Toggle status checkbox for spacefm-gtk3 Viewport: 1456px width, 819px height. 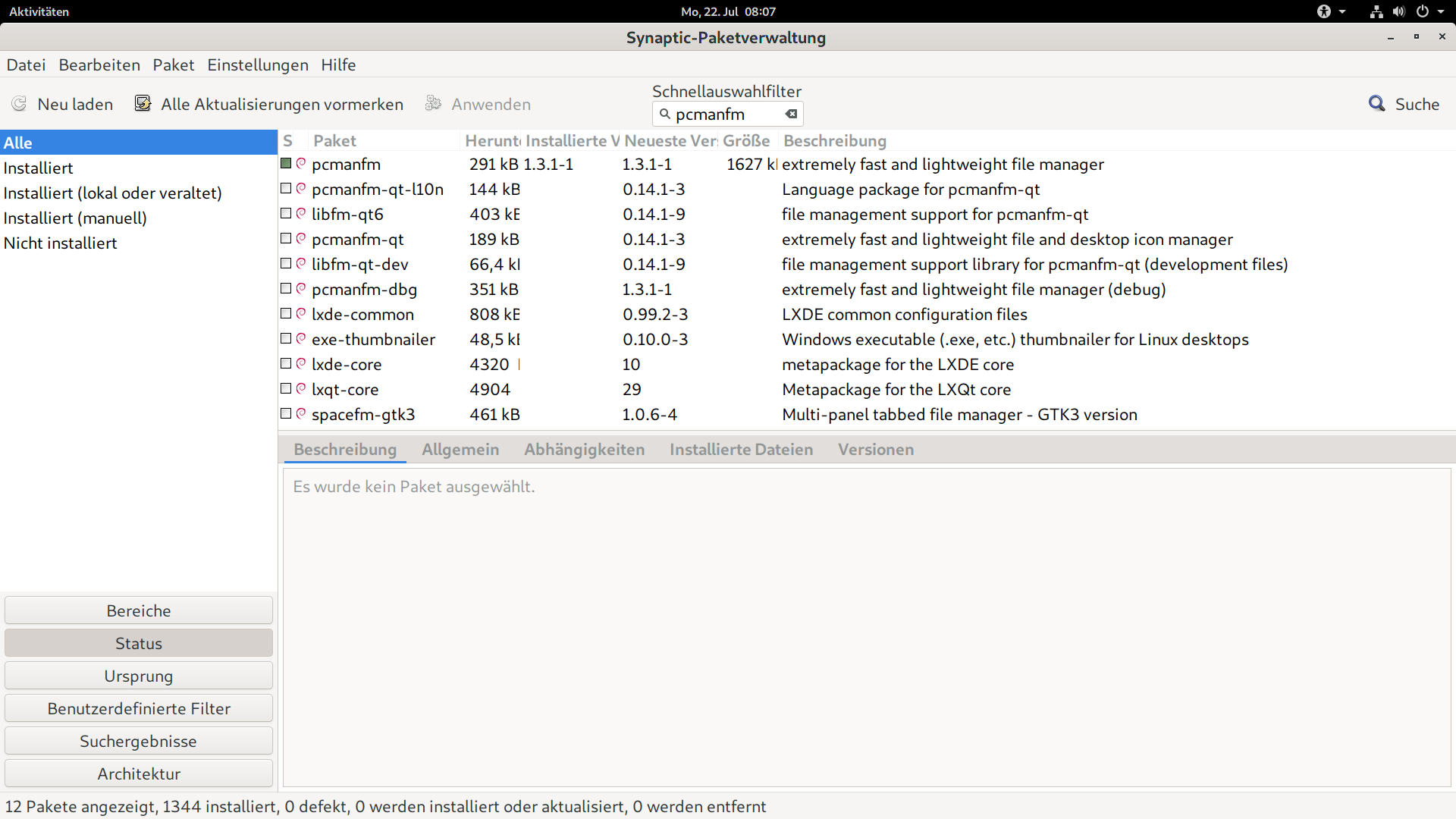point(286,414)
